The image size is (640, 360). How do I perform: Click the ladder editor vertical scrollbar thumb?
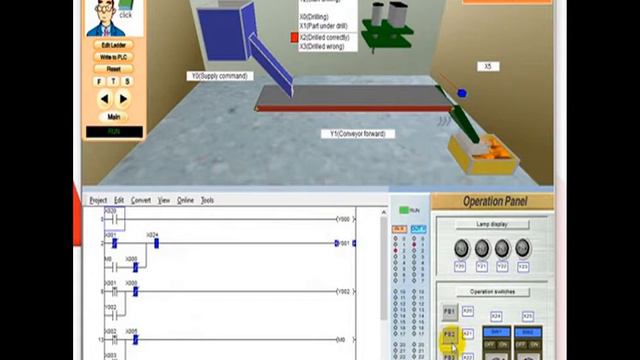click(384, 268)
